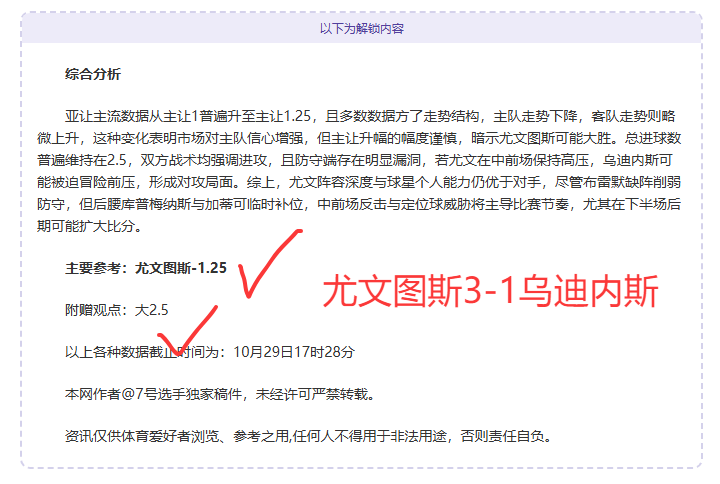Select the 综合分析 heading
This screenshot has height=484, width=720.
click(93, 75)
